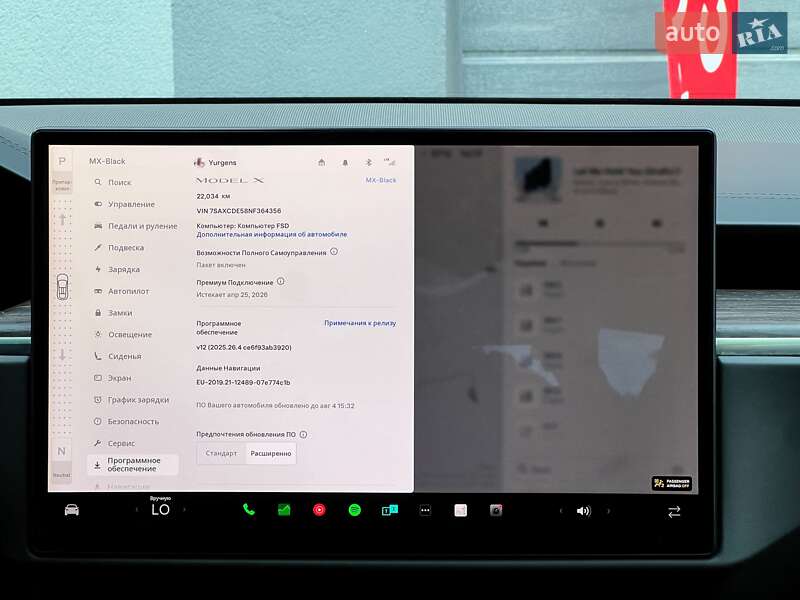The image size is (800, 600).
Task: Shift to Park with the P selector
Action: (61, 161)
